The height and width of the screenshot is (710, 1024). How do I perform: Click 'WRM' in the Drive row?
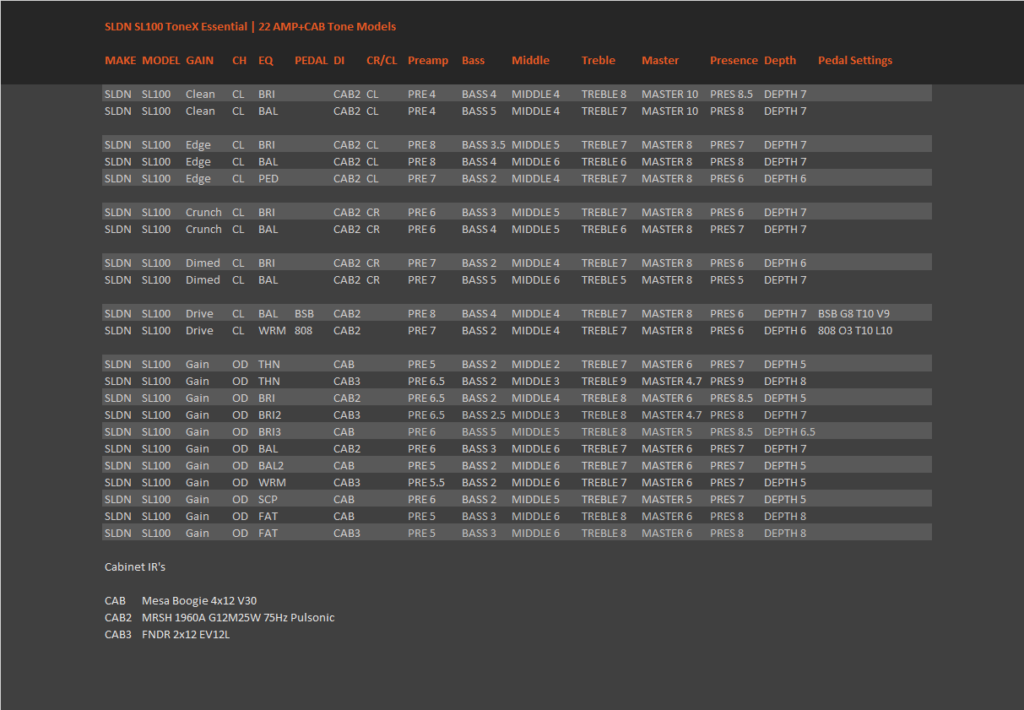[x=272, y=331]
